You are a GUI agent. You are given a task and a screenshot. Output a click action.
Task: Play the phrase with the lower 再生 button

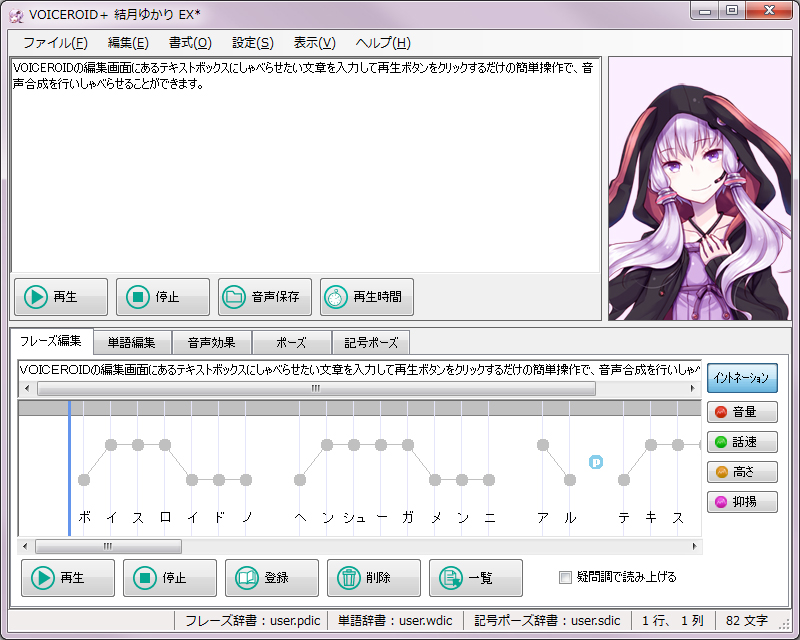(x=68, y=578)
